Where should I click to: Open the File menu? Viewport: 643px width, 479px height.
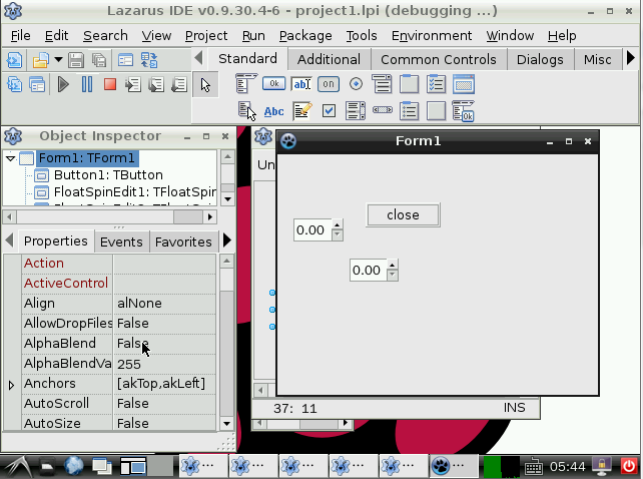pyautogui.click(x=20, y=36)
